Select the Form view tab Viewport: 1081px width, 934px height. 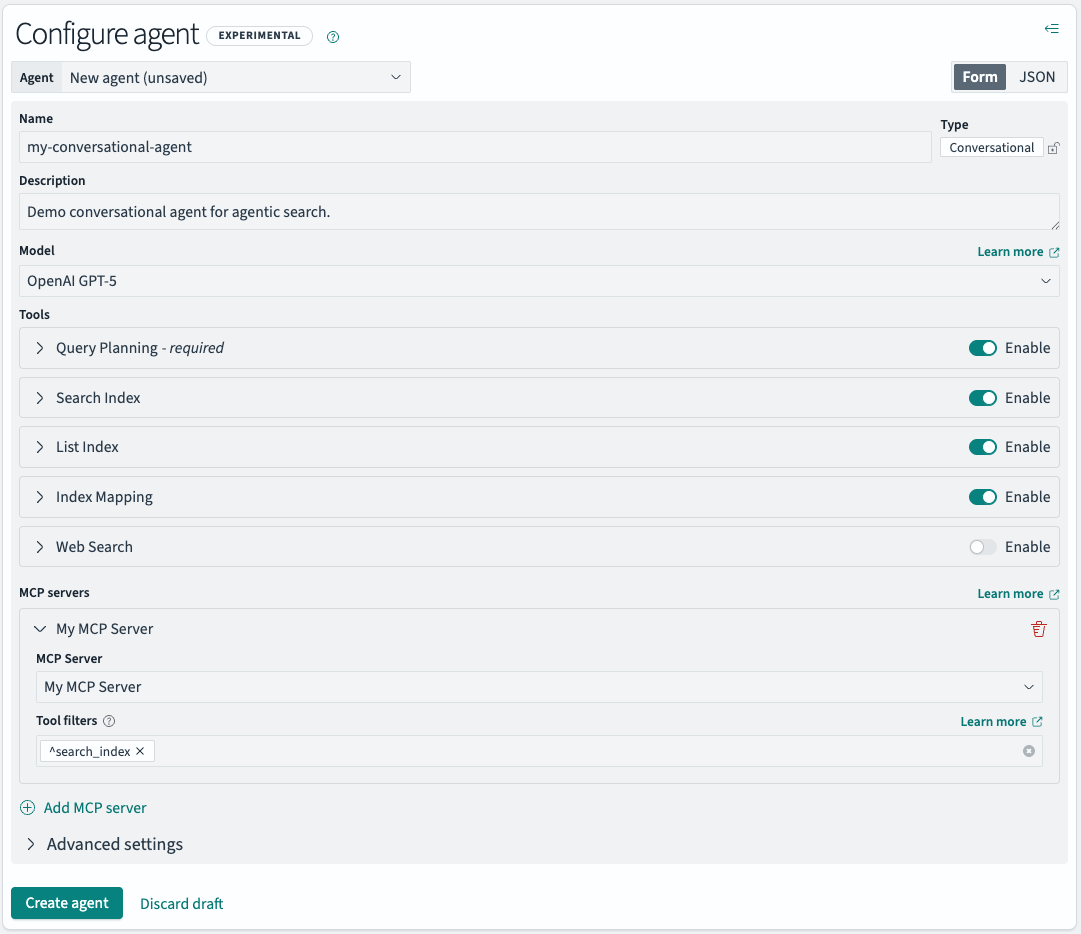[979, 76]
